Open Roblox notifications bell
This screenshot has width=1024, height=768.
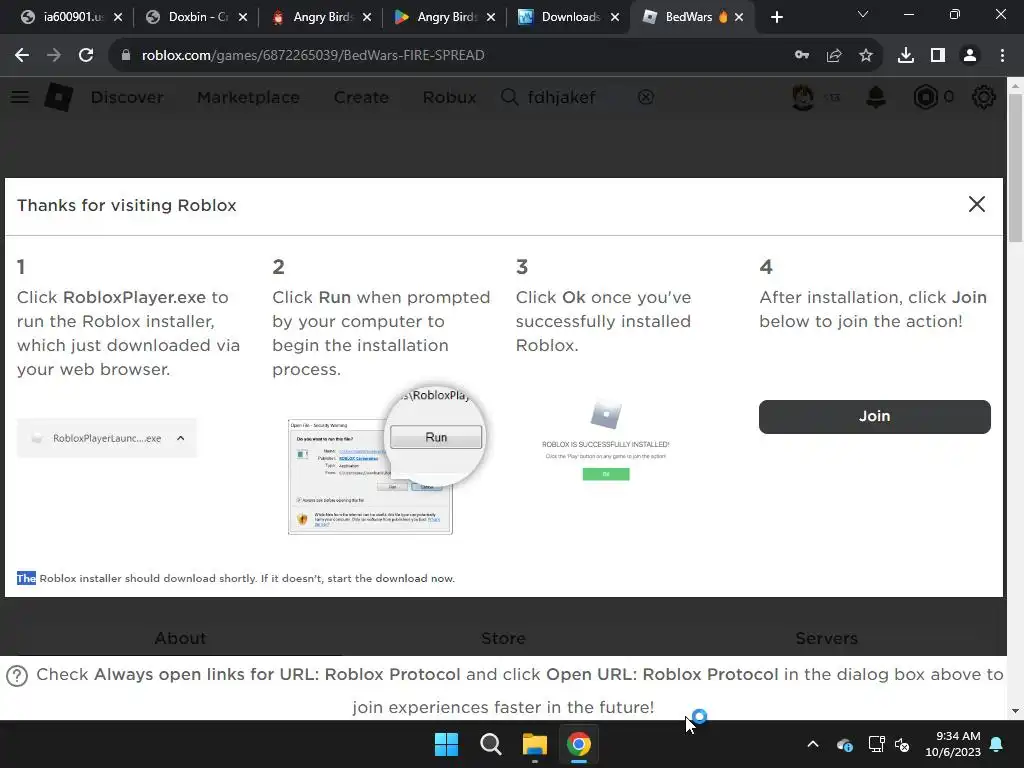(x=876, y=97)
